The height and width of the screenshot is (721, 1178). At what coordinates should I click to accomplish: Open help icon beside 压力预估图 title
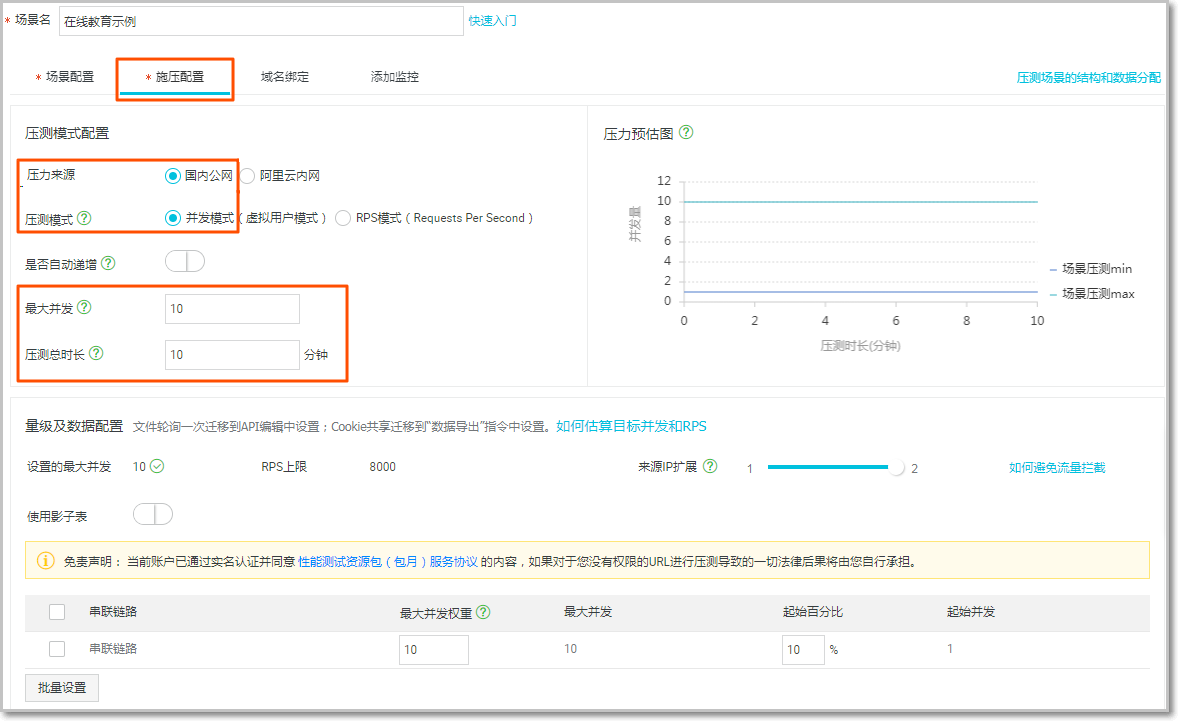point(686,132)
